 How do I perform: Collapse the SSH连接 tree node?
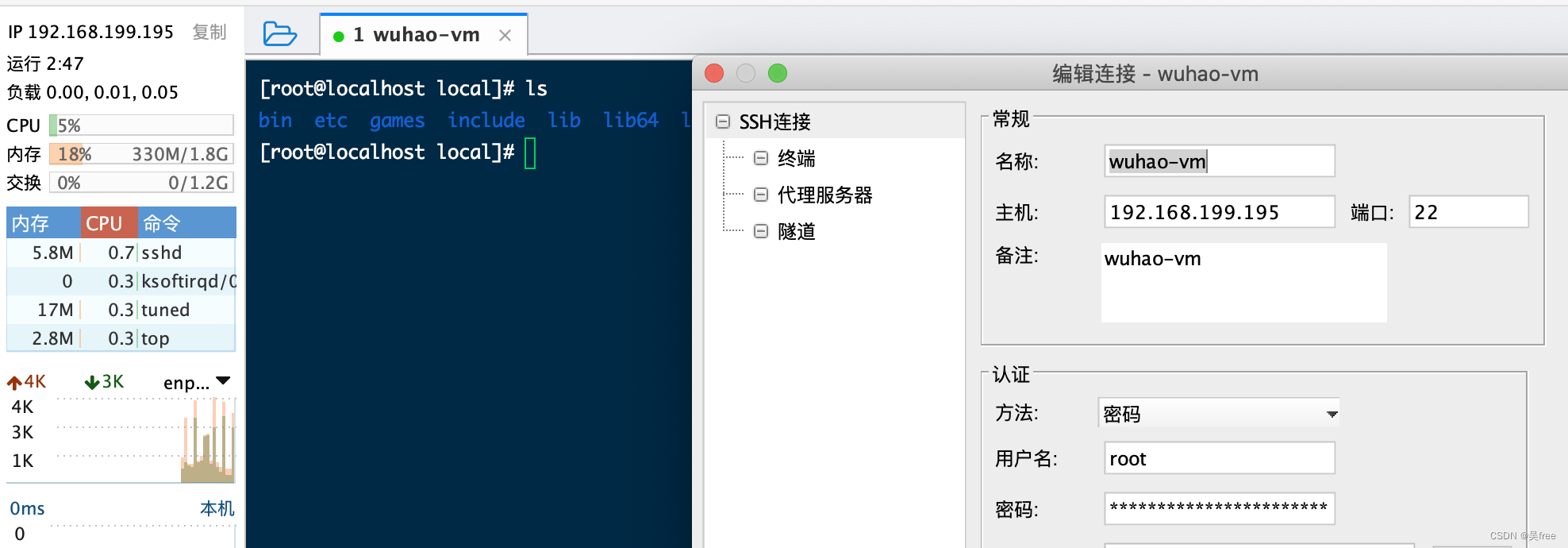723,122
